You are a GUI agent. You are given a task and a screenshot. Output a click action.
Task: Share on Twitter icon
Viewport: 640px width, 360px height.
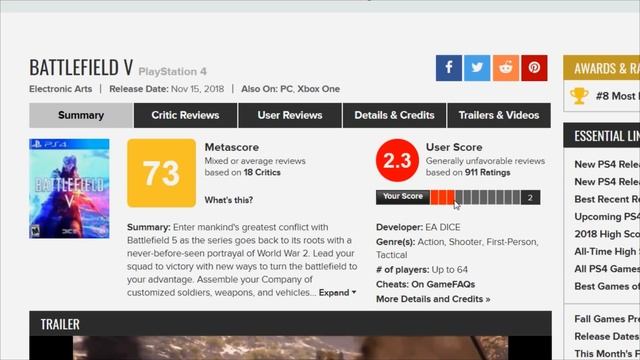pyautogui.click(x=477, y=68)
